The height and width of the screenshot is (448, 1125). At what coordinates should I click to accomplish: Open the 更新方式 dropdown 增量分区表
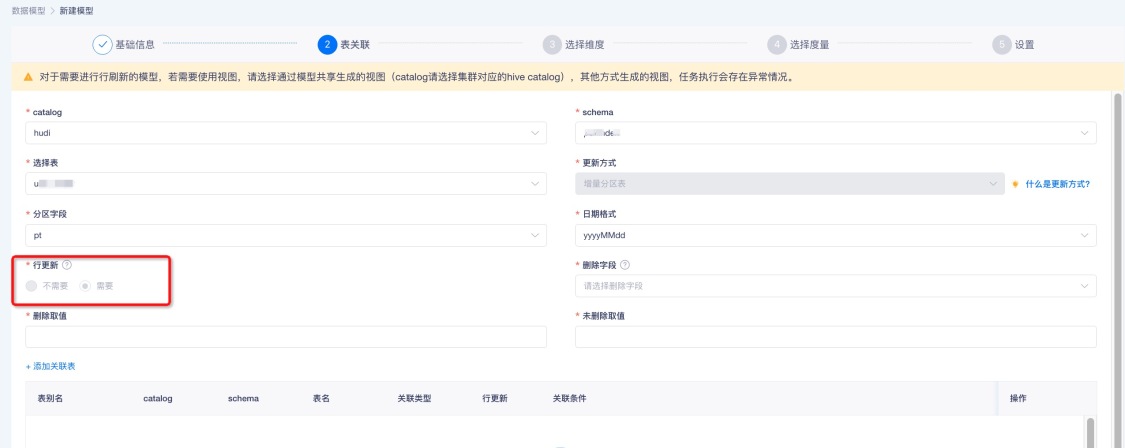(789, 184)
